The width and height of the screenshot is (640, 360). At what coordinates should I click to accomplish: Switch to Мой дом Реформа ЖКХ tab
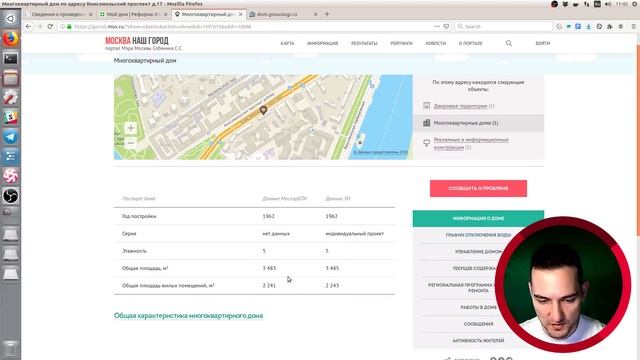click(x=133, y=14)
